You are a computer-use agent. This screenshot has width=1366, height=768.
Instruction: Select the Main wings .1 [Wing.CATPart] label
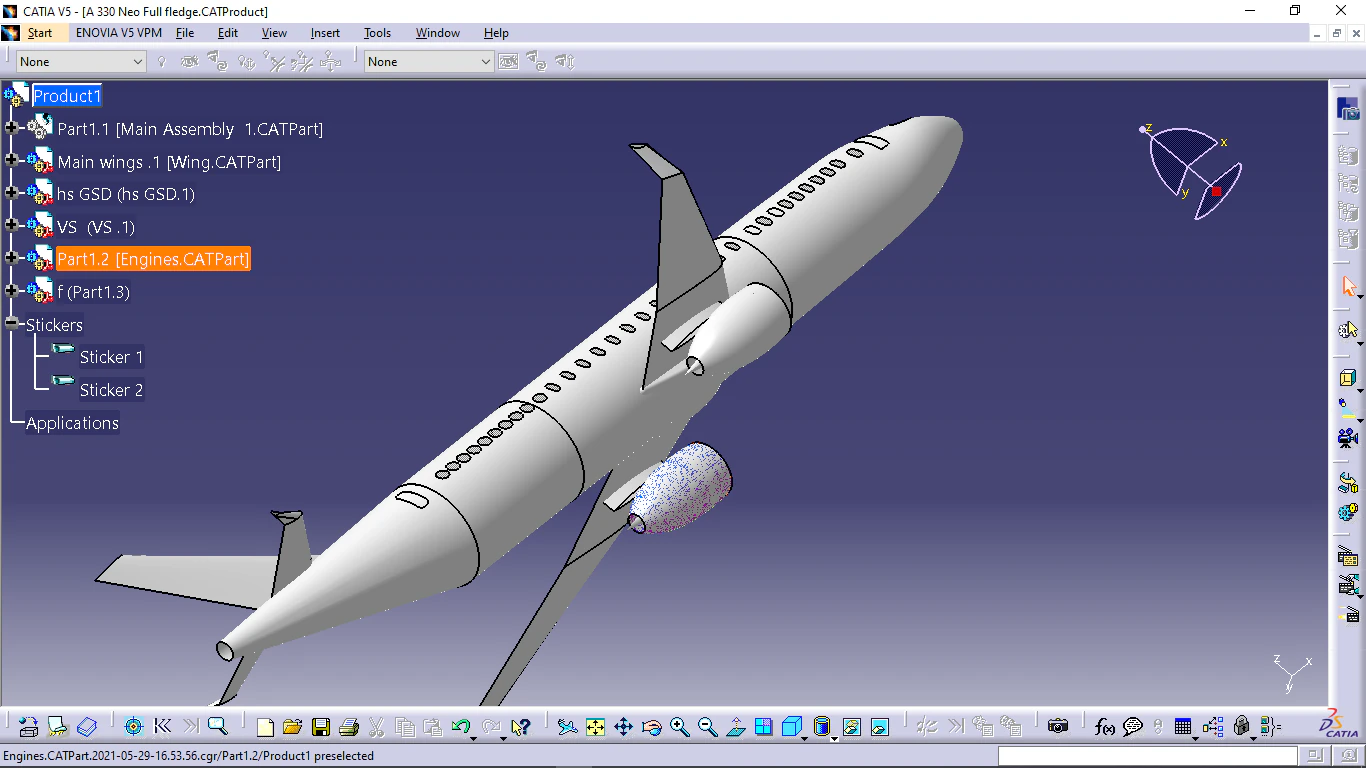(x=169, y=162)
